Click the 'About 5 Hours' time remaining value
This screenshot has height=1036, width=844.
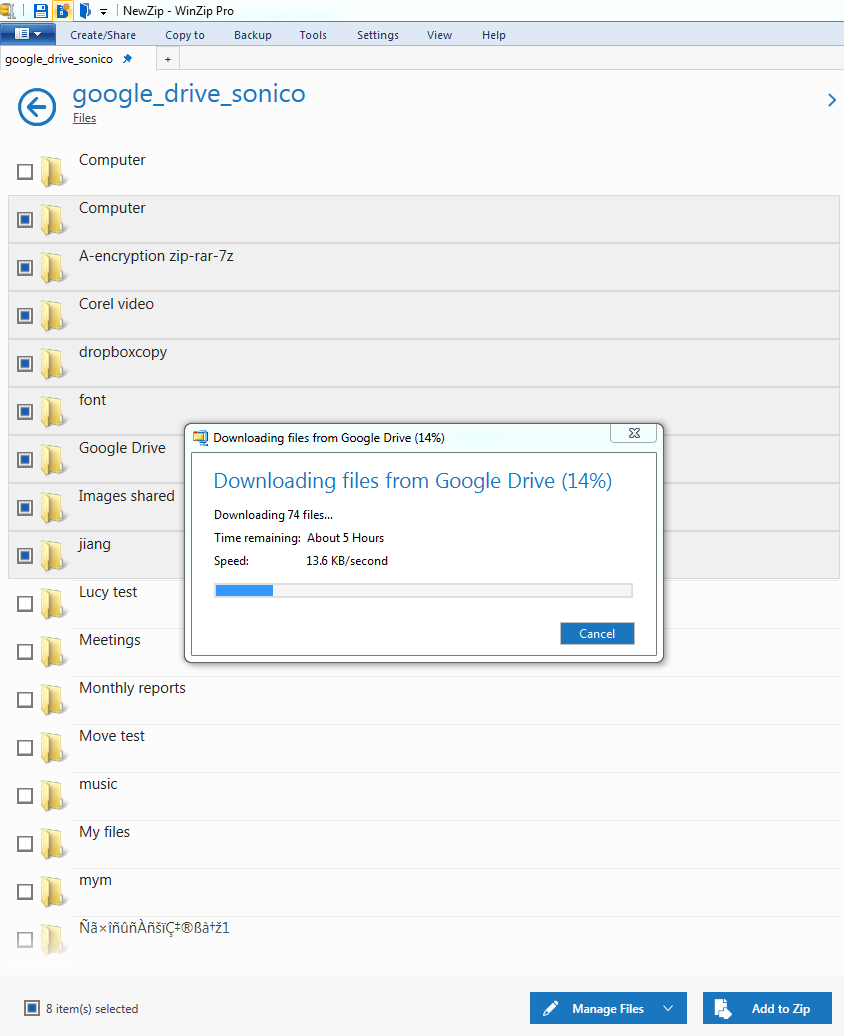click(346, 538)
